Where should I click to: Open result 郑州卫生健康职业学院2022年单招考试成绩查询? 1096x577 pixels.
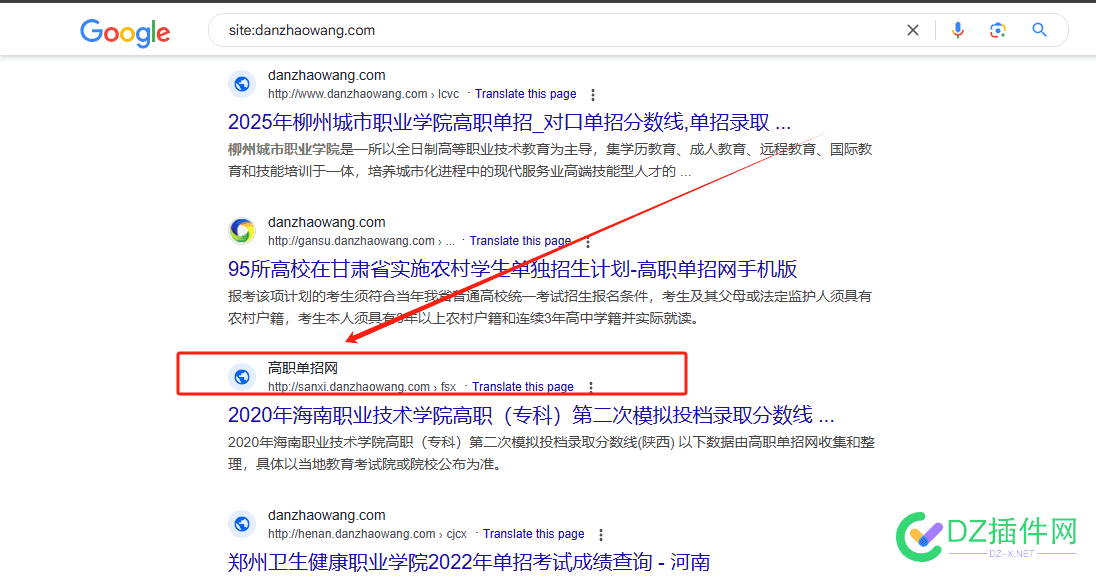[x=469, y=562]
